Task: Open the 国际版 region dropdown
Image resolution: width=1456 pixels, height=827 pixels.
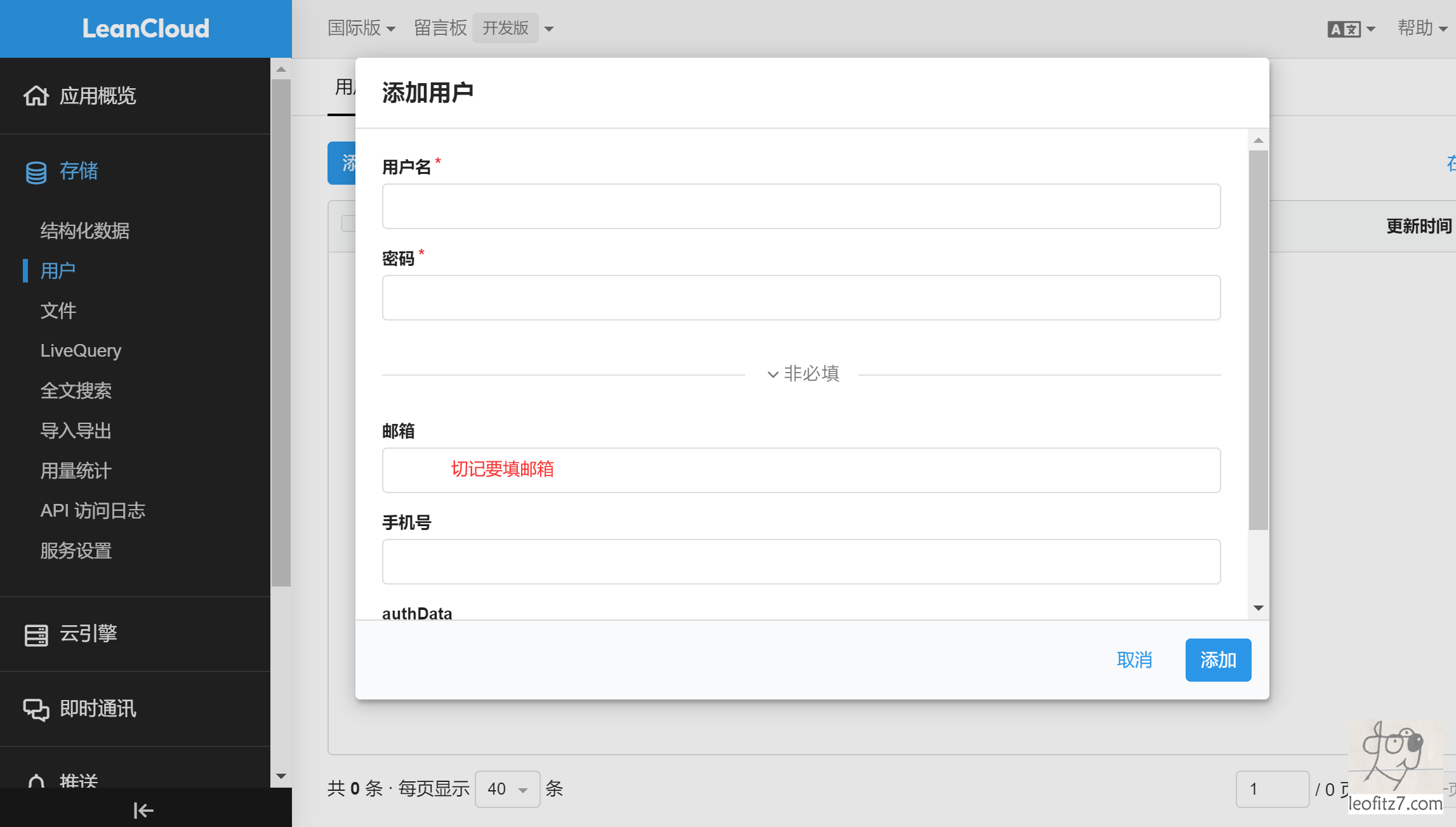Action: click(361, 29)
